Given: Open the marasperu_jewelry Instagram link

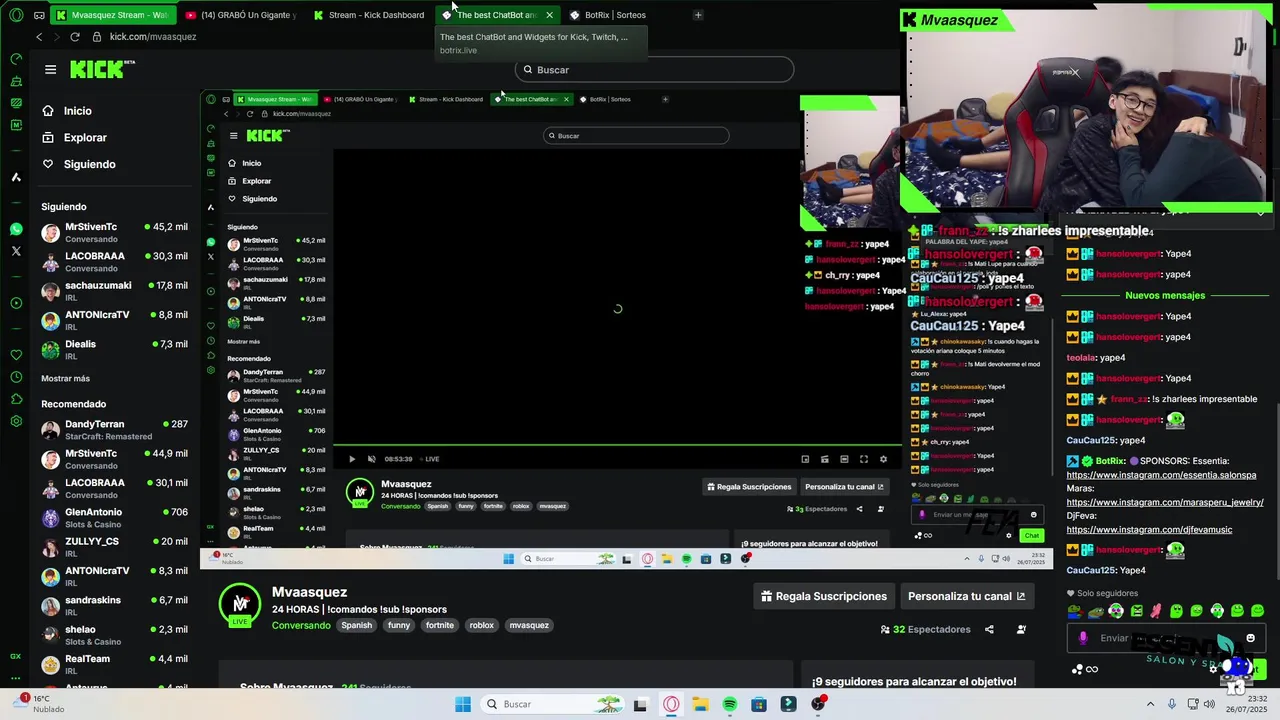Looking at the screenshot, I should click(1165, 502).
